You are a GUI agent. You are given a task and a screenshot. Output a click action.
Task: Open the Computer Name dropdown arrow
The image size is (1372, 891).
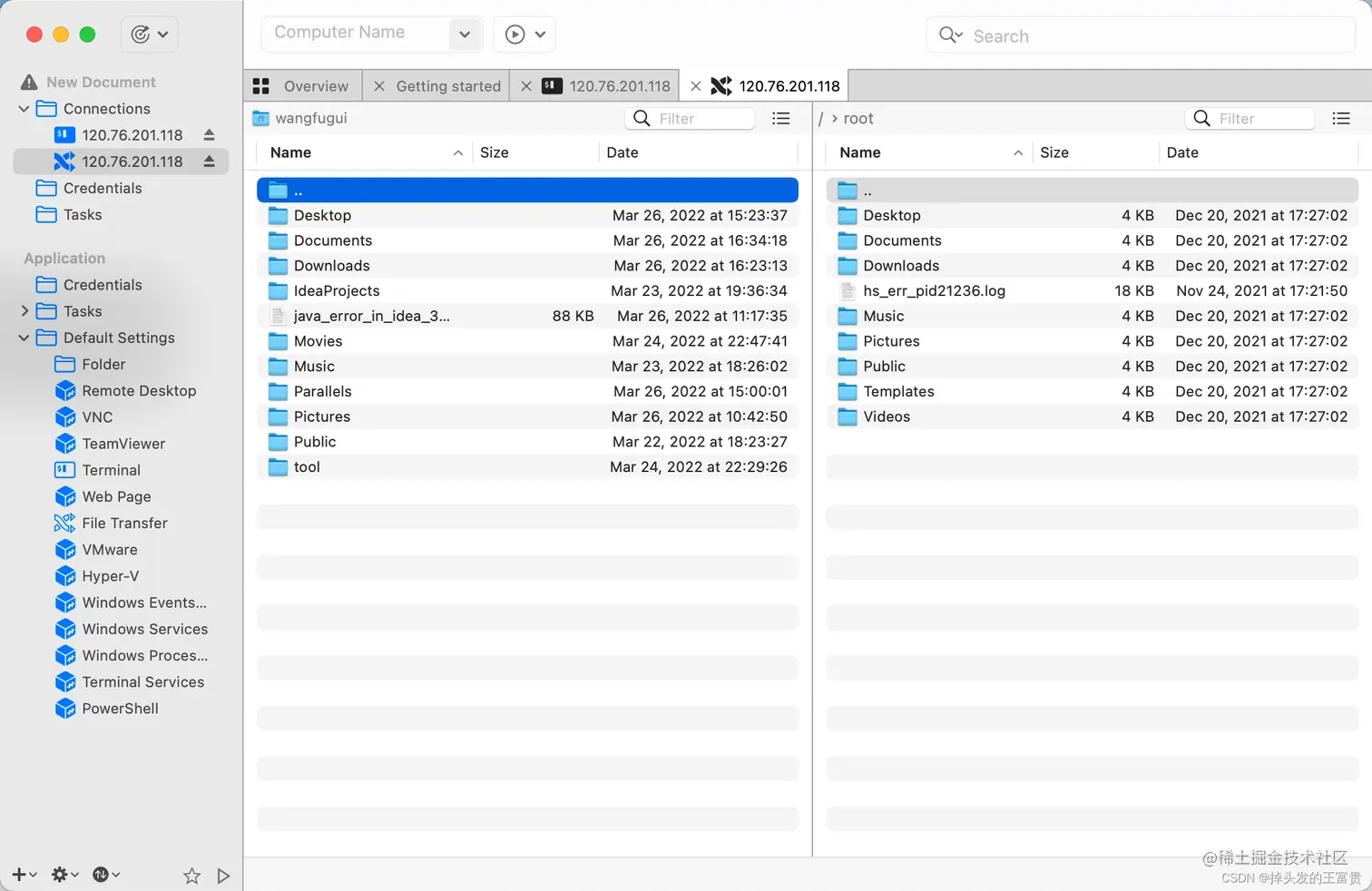pyautogui.click(x=465, y=34)
